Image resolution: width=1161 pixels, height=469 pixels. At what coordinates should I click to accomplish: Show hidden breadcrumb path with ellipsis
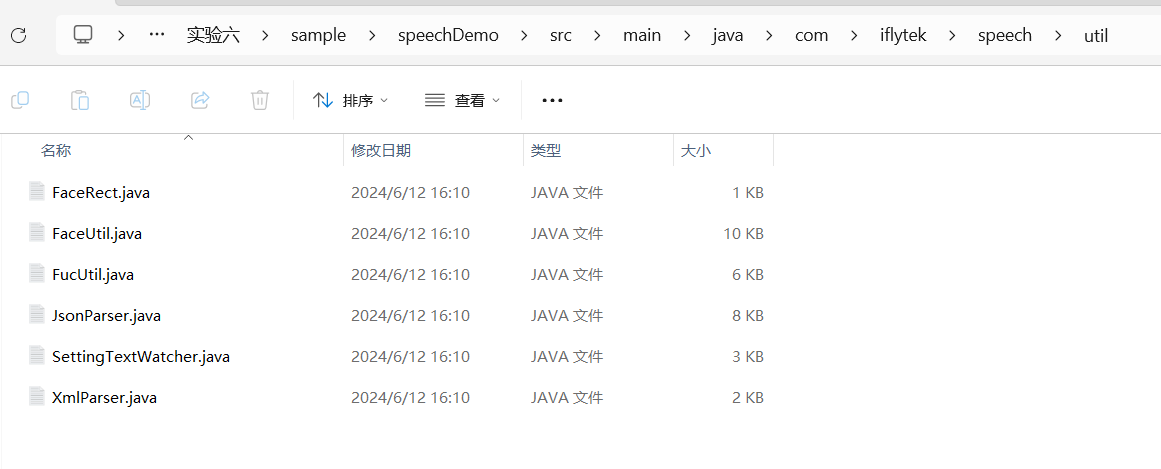click(156, 35)
